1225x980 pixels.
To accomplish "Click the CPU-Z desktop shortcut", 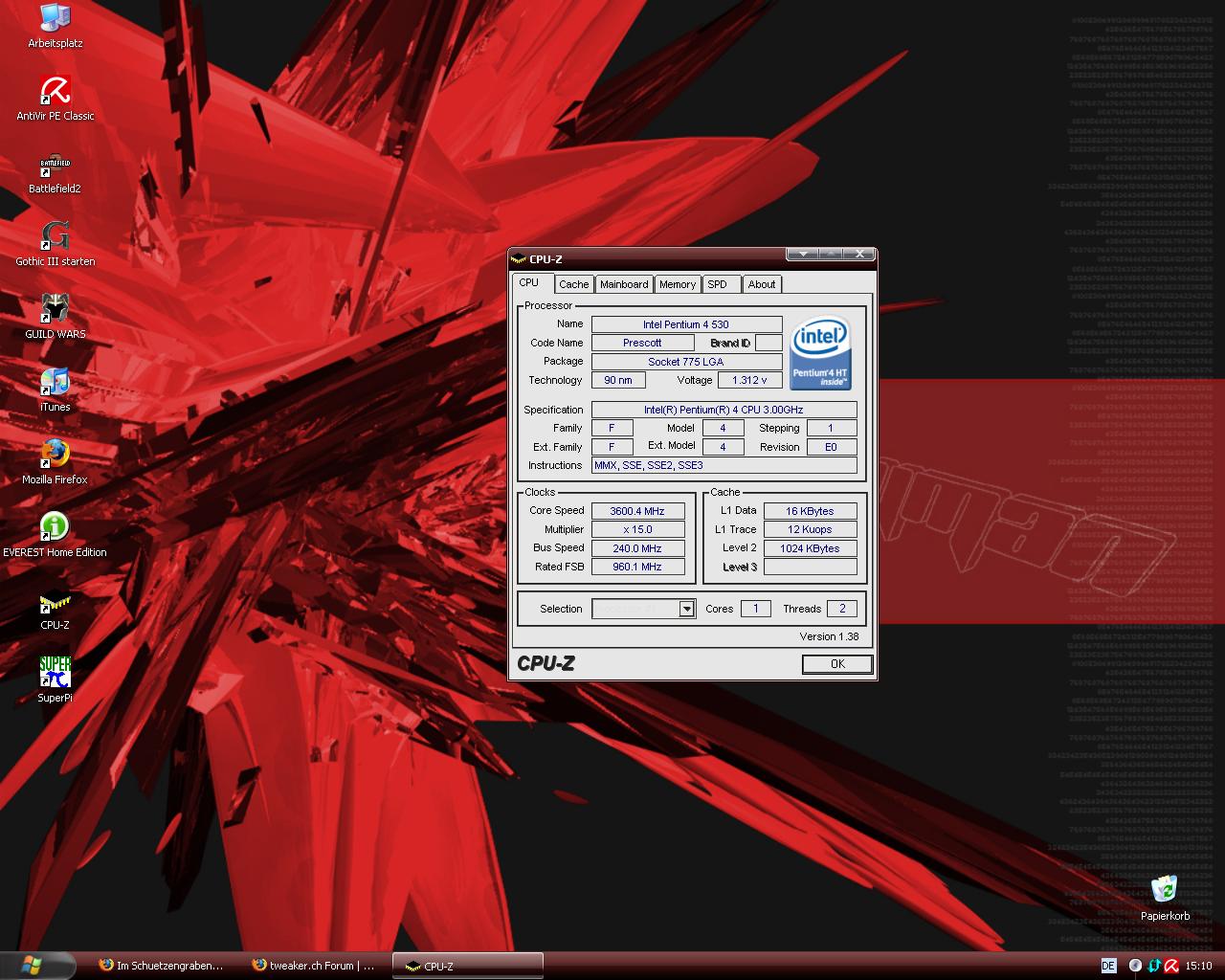I will point(55,603).
